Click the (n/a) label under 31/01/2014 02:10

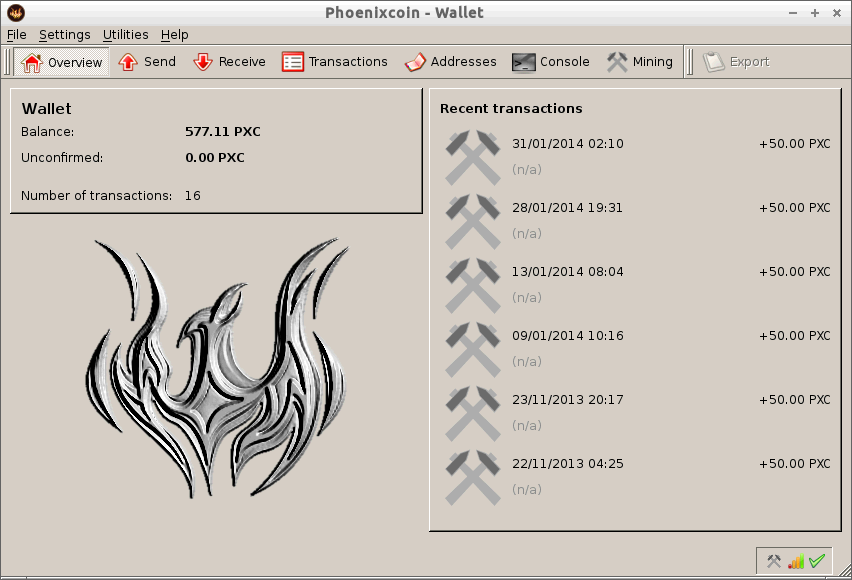(x=527, y=170)
